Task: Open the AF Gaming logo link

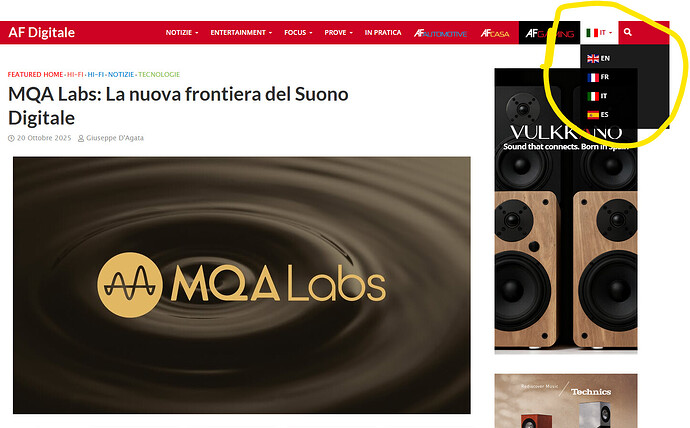Action: click(550, 33)
